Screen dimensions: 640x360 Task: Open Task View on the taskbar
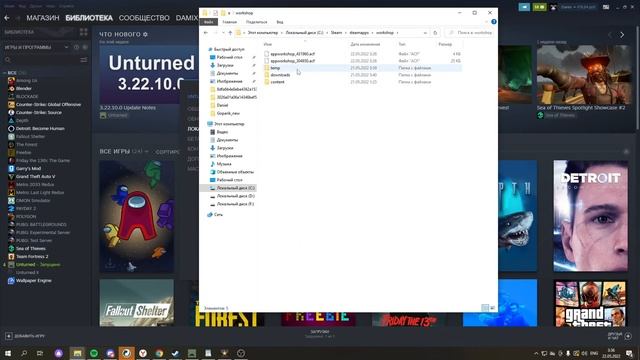[40, 353]
